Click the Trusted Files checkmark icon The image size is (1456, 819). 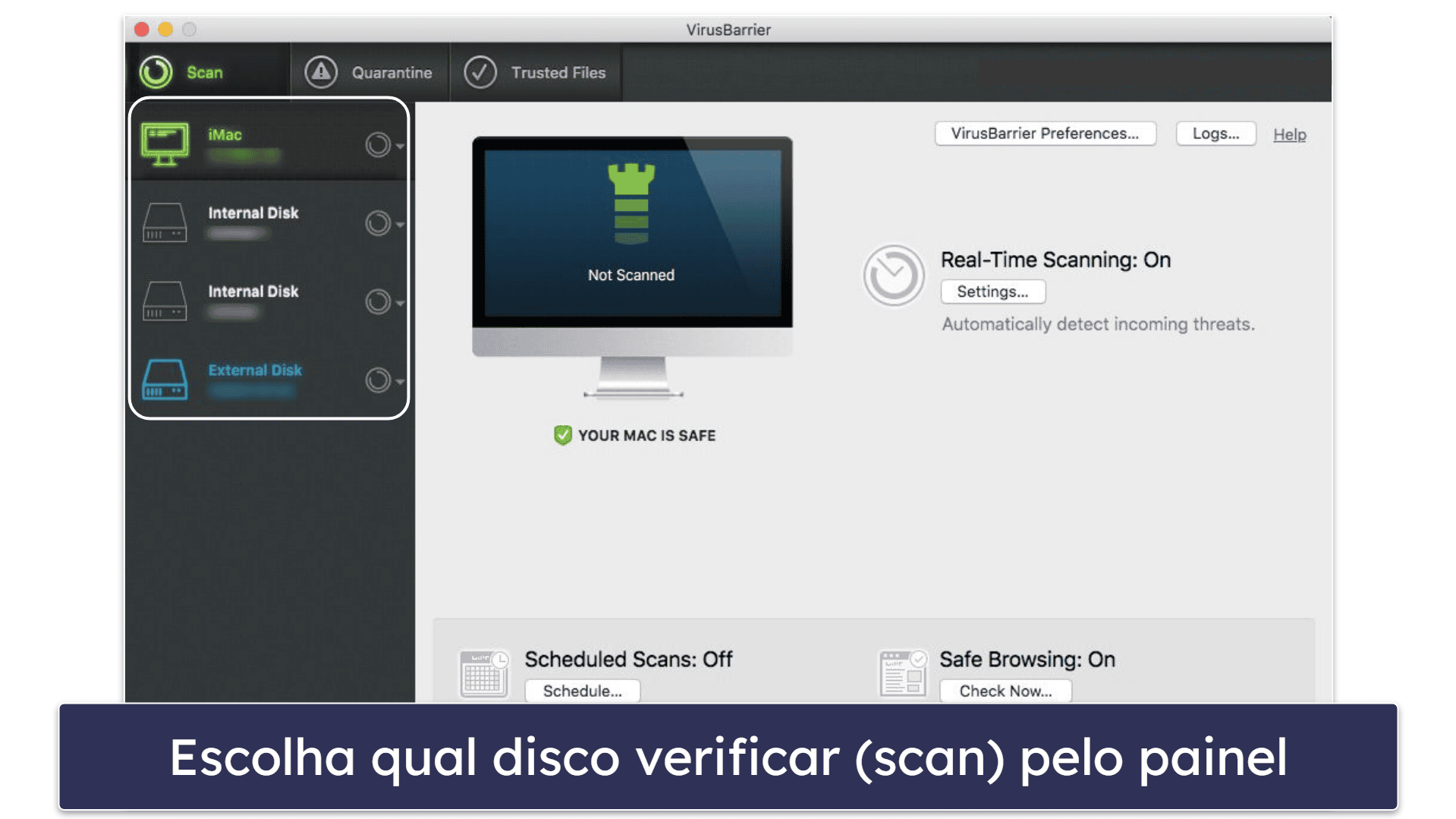480,72
